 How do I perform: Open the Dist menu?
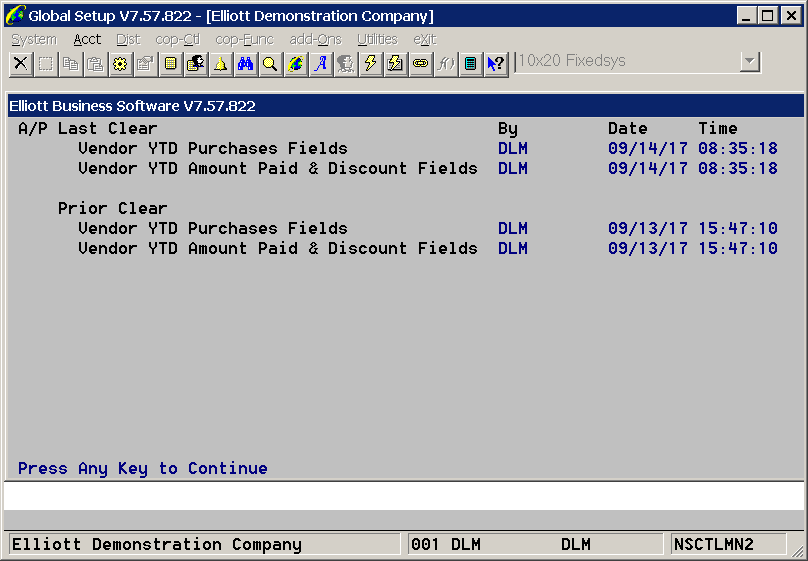128,39
